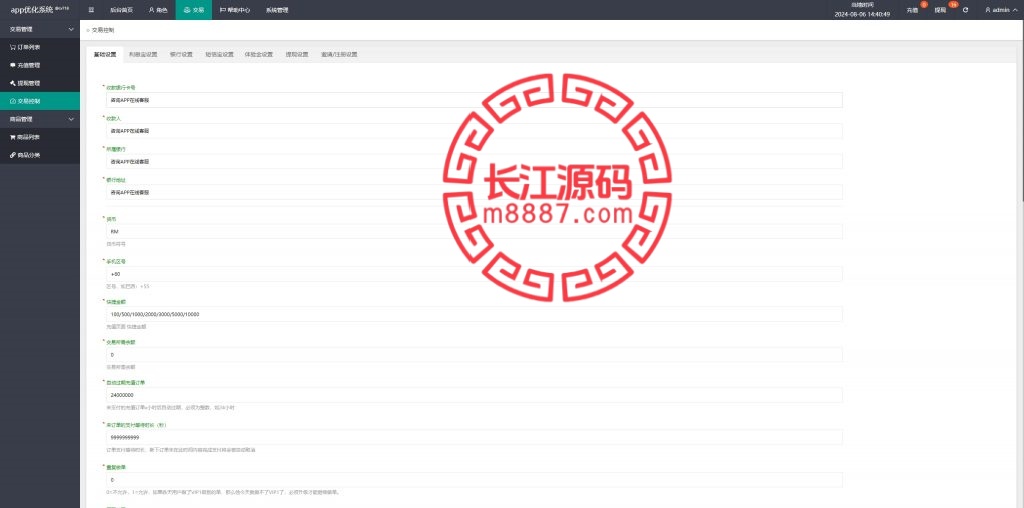Switch to the 体验金设置 tab
The image size is (1024, 508).
click(x=259, y=55)
